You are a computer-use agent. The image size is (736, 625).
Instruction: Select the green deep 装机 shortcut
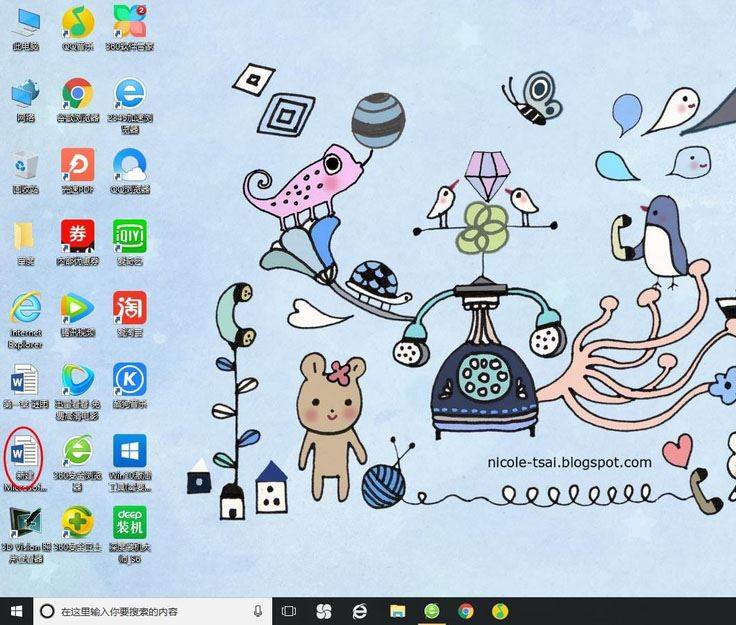click(x=130, y=535)
